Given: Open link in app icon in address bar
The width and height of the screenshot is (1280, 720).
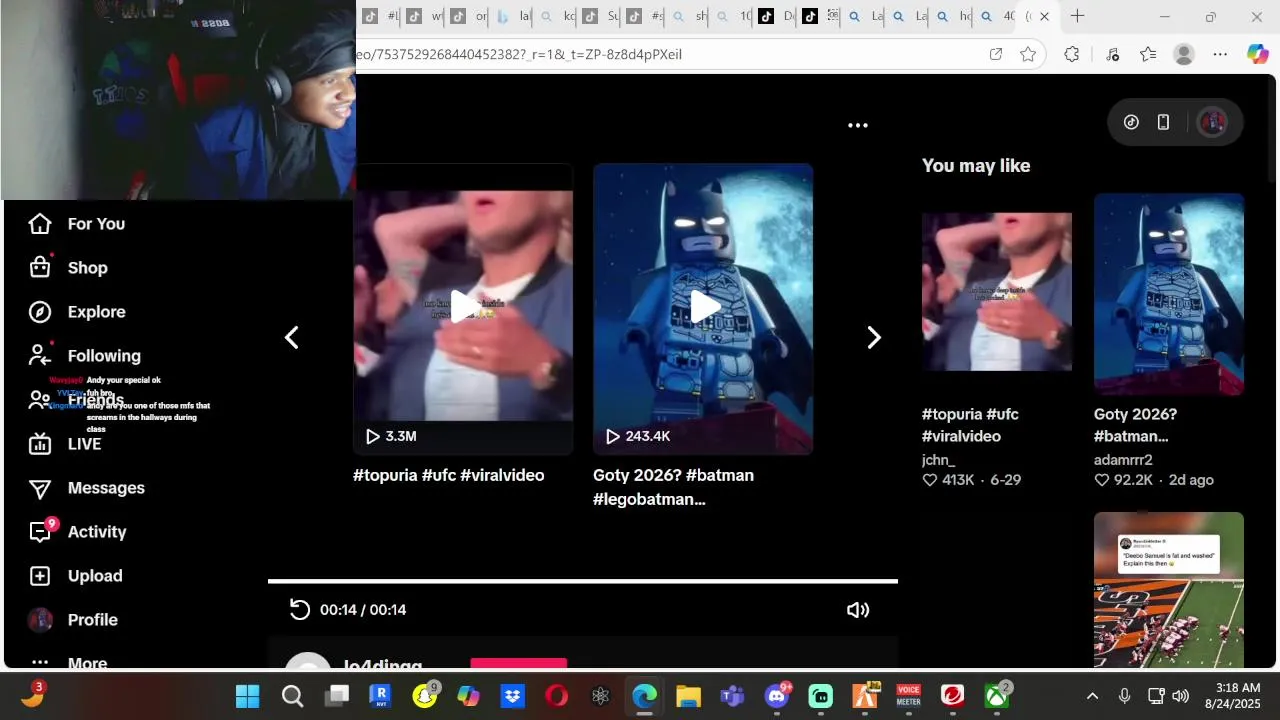Looking at the screenshot, I should coord(996,54).
